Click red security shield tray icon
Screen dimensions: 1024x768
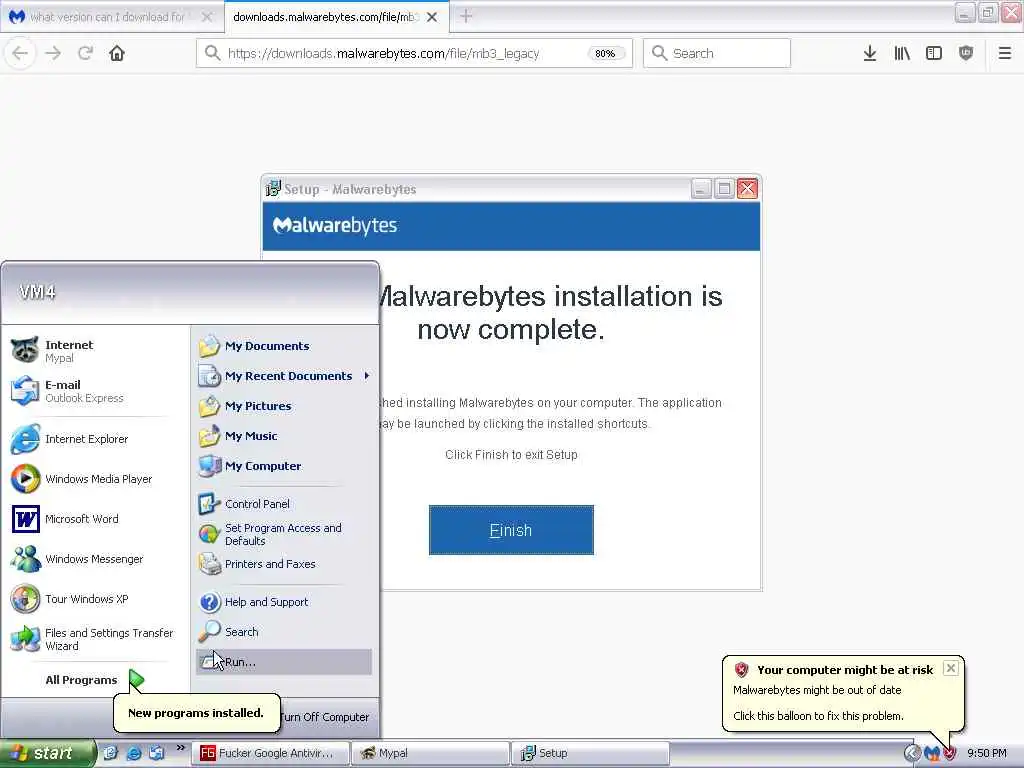point(950,754)
